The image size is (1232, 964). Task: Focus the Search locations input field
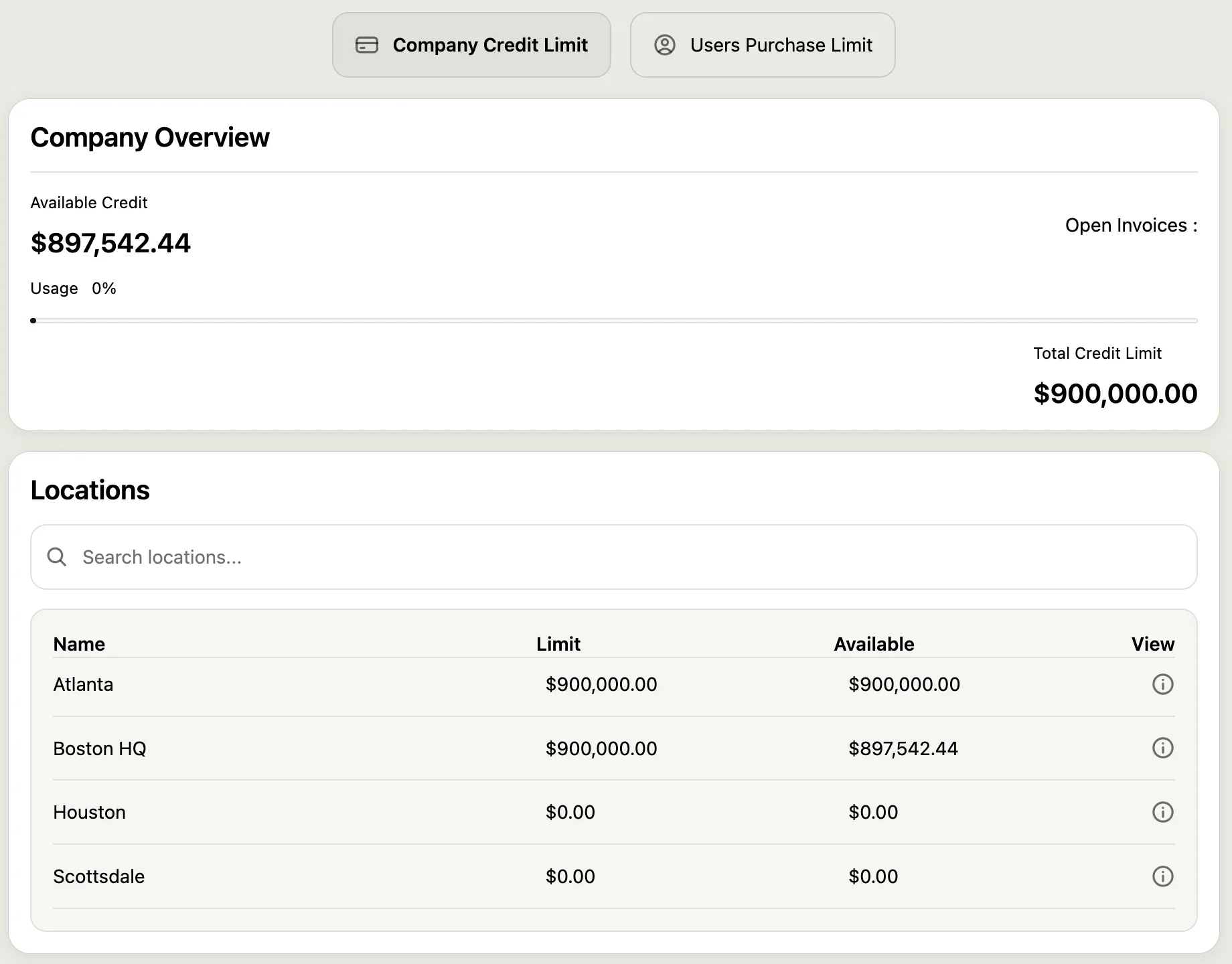click(614, 557)
